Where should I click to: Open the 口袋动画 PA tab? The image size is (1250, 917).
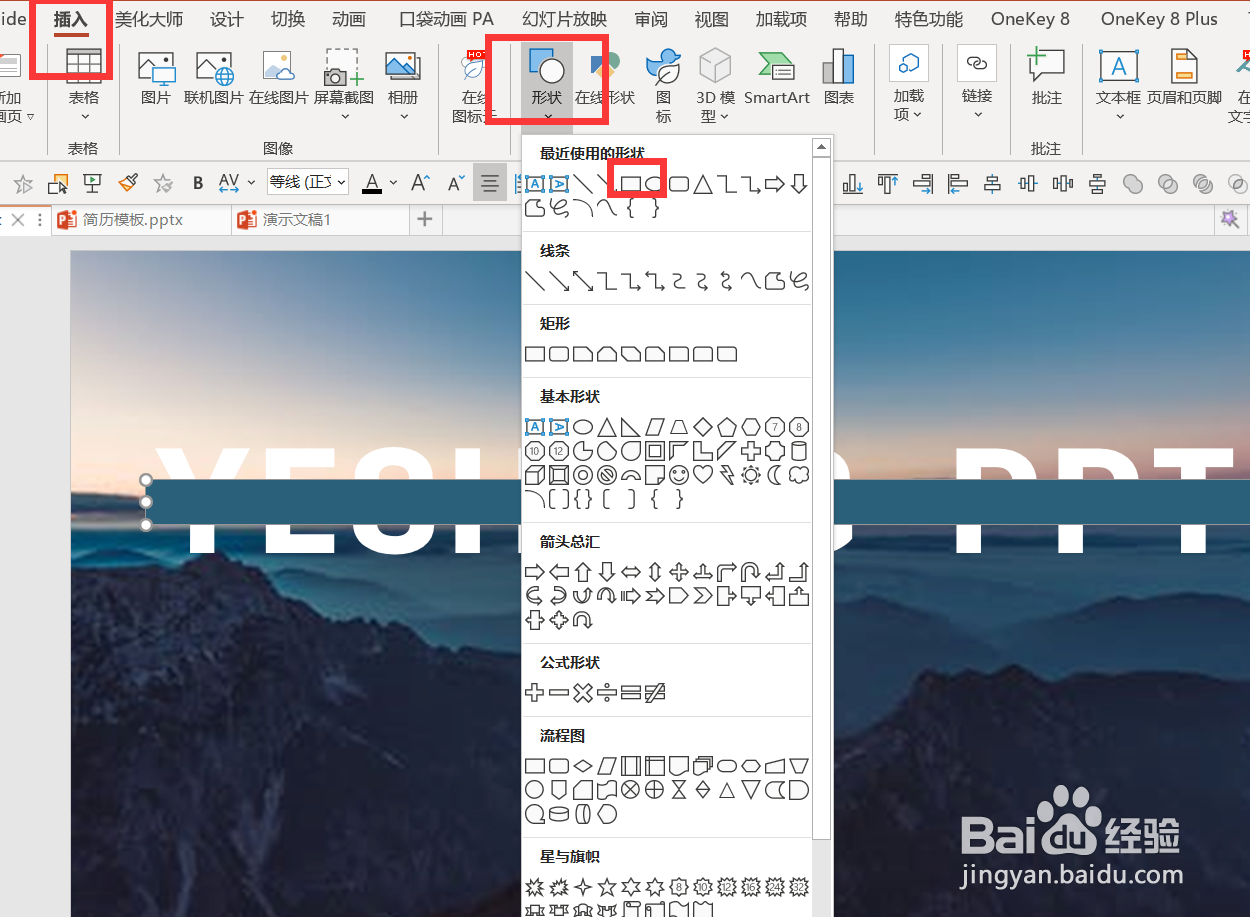(446, 19)
